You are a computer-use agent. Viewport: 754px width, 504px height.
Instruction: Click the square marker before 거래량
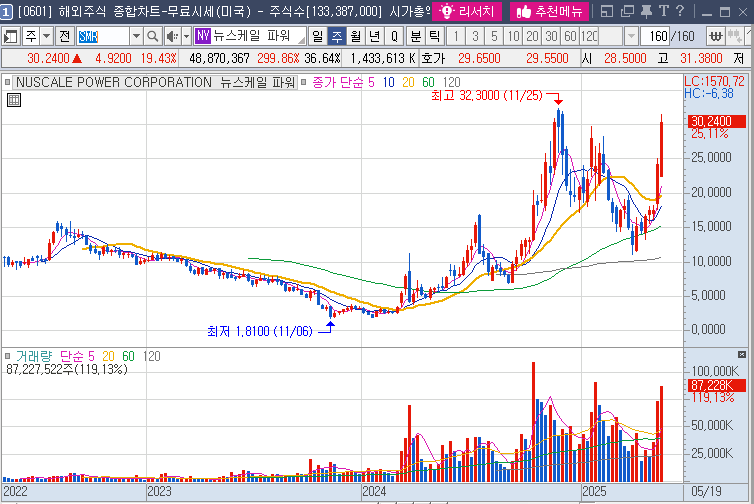pyautogui.click(x=7, y=356)
